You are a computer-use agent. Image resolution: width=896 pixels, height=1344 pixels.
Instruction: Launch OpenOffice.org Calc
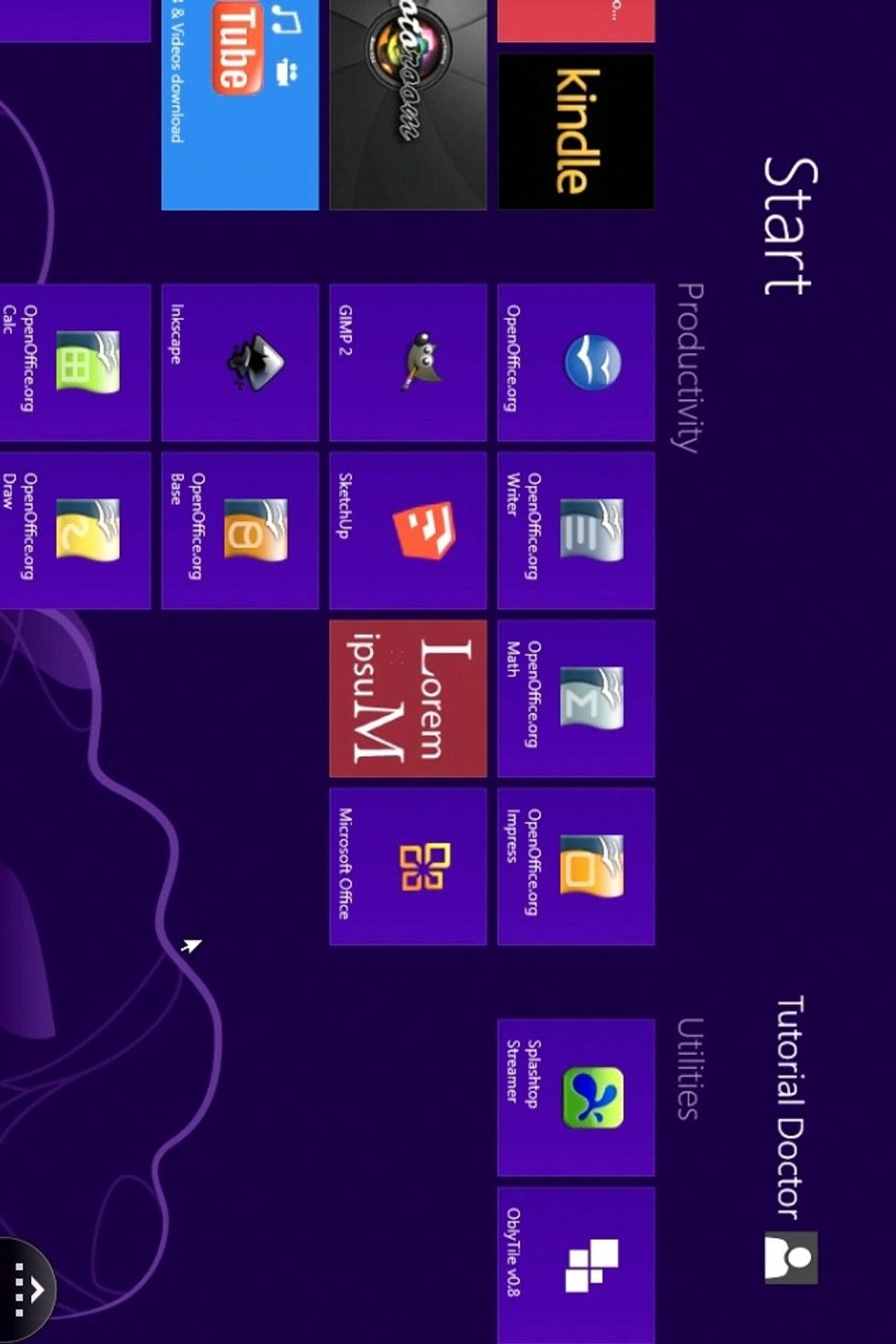(75, 362)
